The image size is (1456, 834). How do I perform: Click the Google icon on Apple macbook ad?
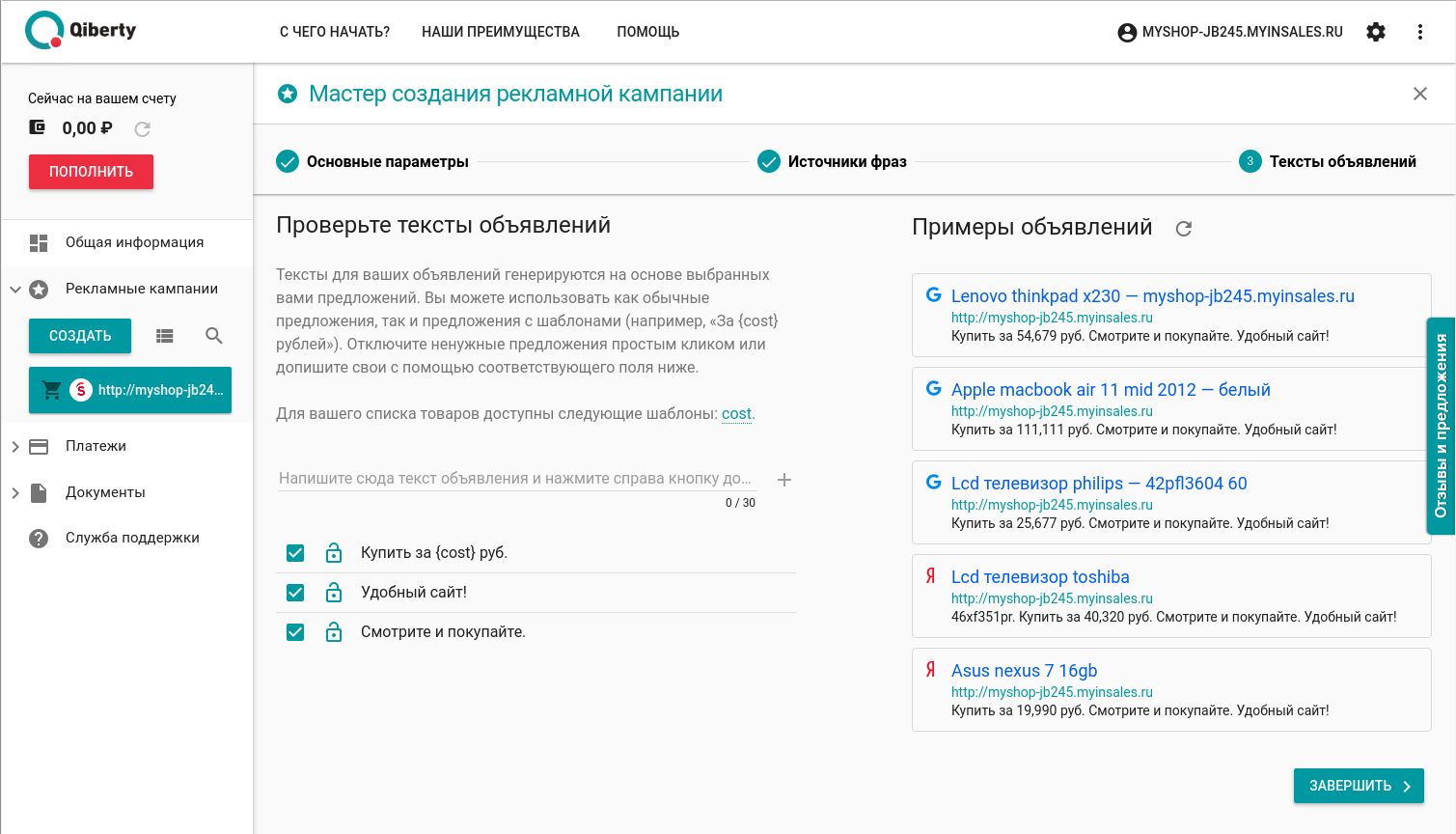click(x=934, y=389)
